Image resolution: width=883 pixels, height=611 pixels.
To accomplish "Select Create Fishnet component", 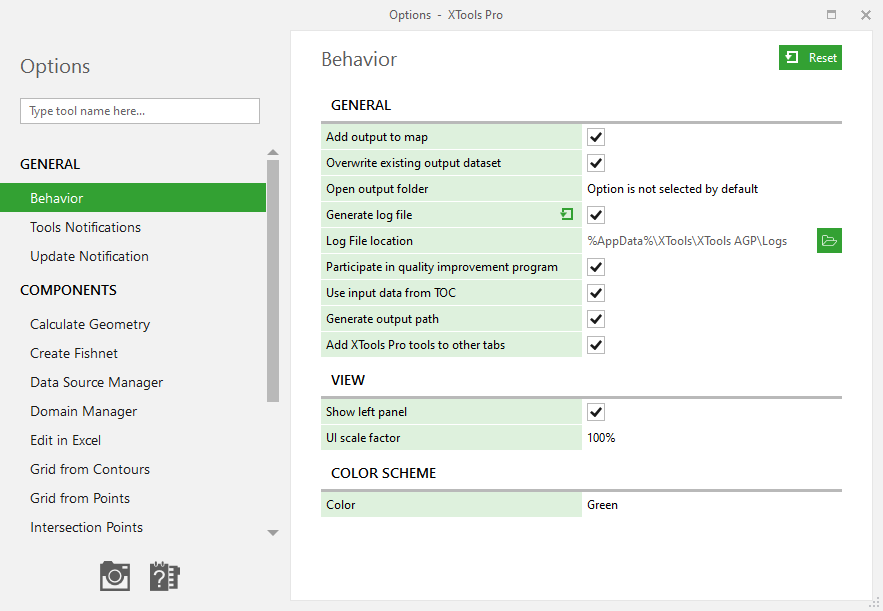I will pyautogui.click(x=74, y=353).
